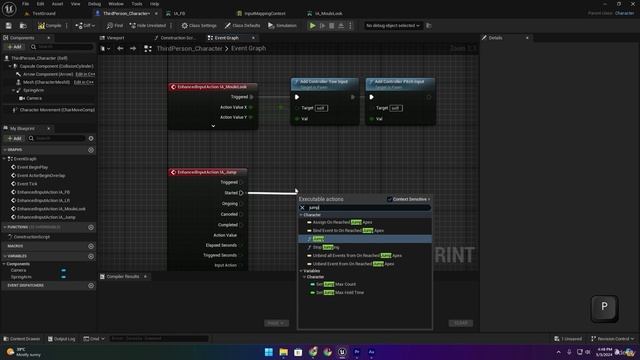Select EnhancedInputAction IA_Jump in My Blueprint
This screenshot has width=640, height=360.
click(46, 217)
